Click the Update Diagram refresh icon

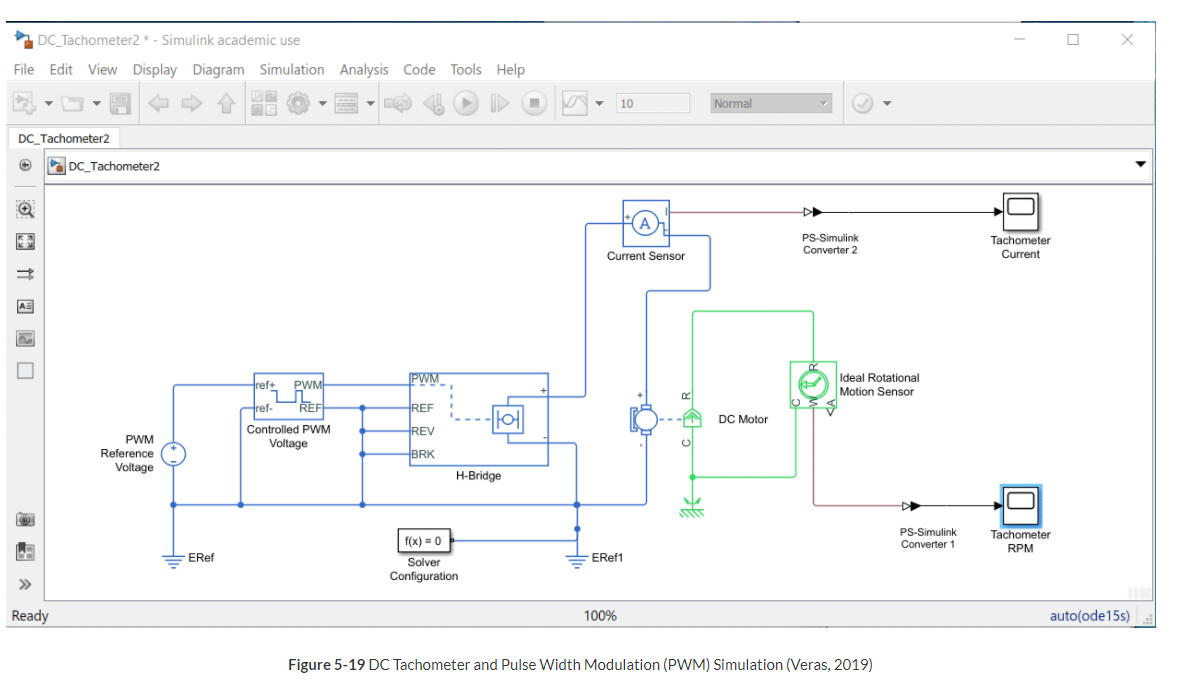(398, 104)
